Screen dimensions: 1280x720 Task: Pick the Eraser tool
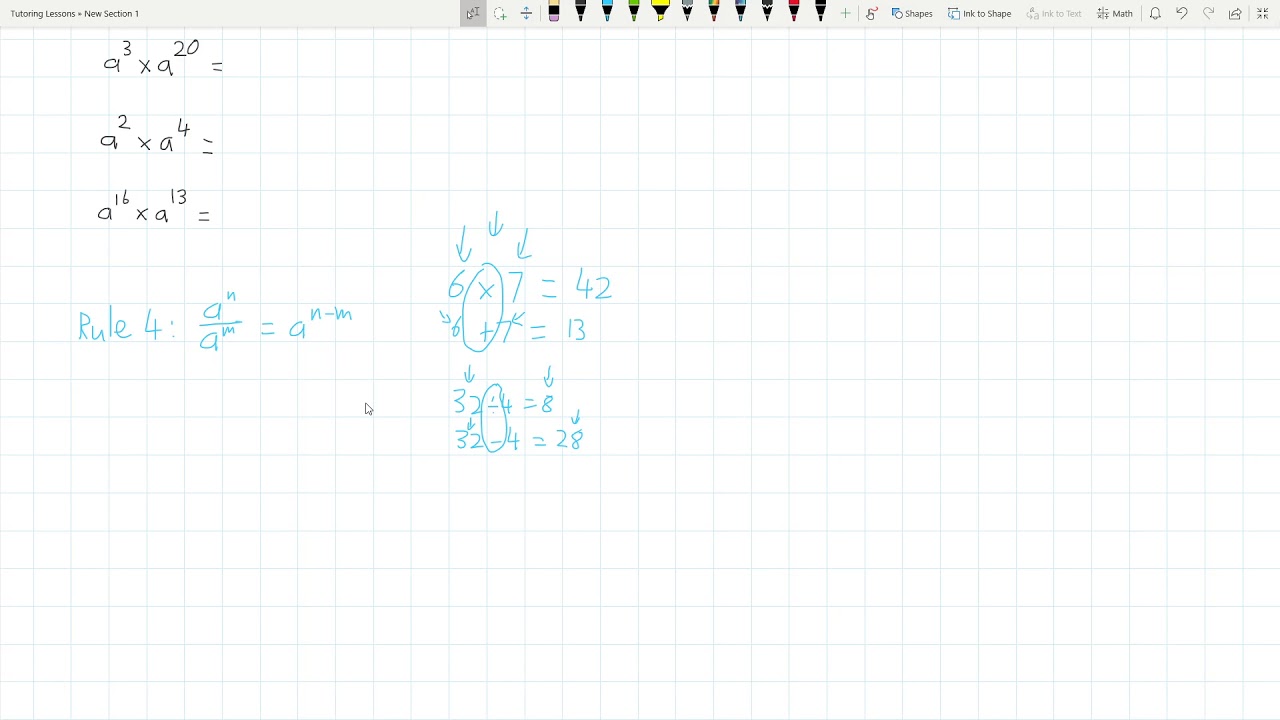(554, 13)
